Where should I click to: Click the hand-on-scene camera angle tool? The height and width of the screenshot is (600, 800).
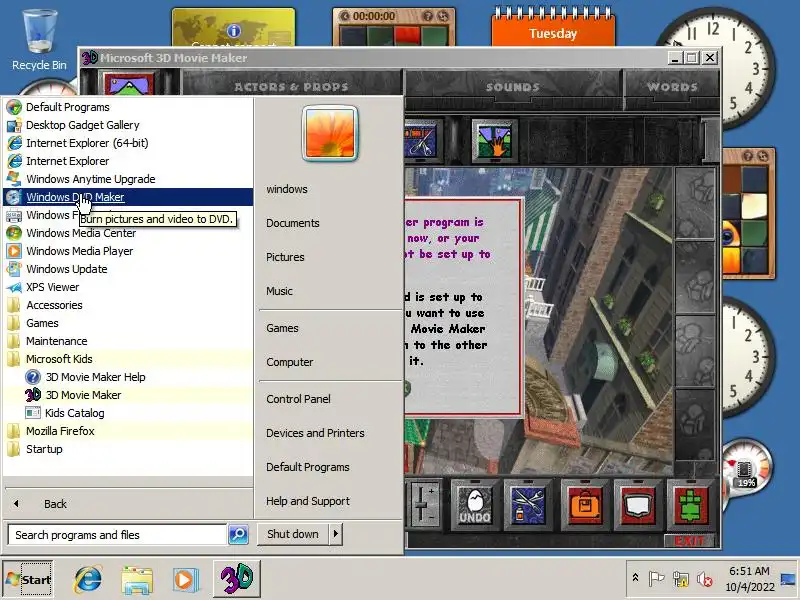[x=494, y=140]
